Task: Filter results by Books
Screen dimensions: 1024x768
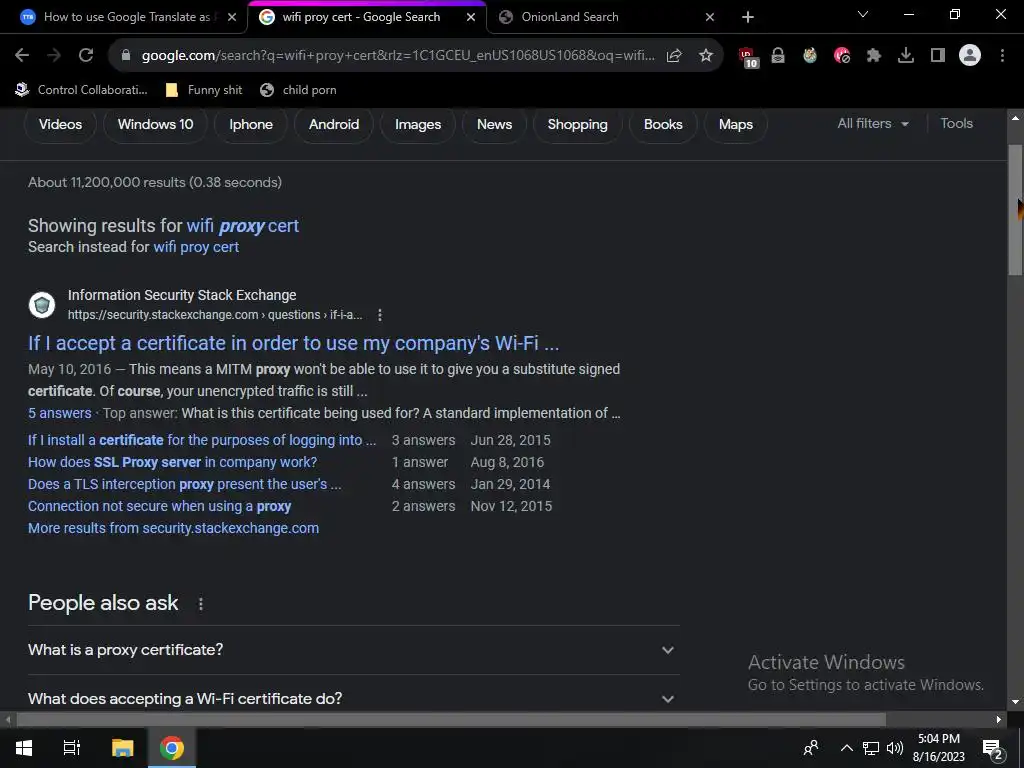Action: [663, 124]
